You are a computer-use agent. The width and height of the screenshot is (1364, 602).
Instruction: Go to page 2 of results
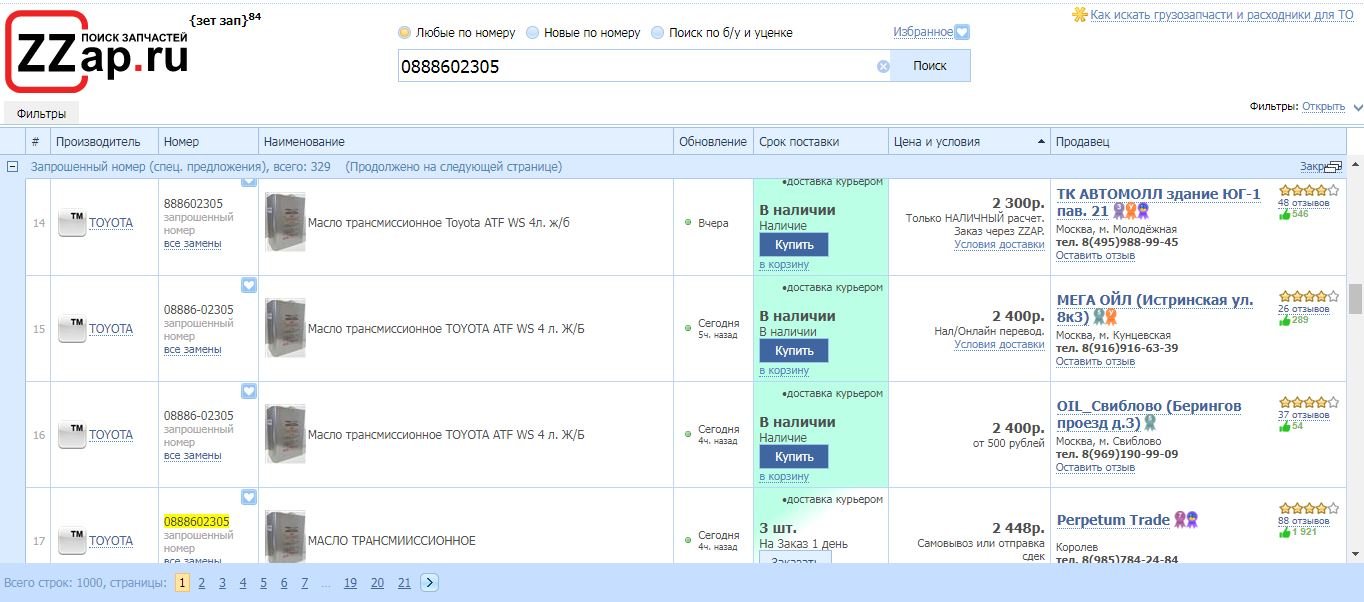tap(201, 583)
